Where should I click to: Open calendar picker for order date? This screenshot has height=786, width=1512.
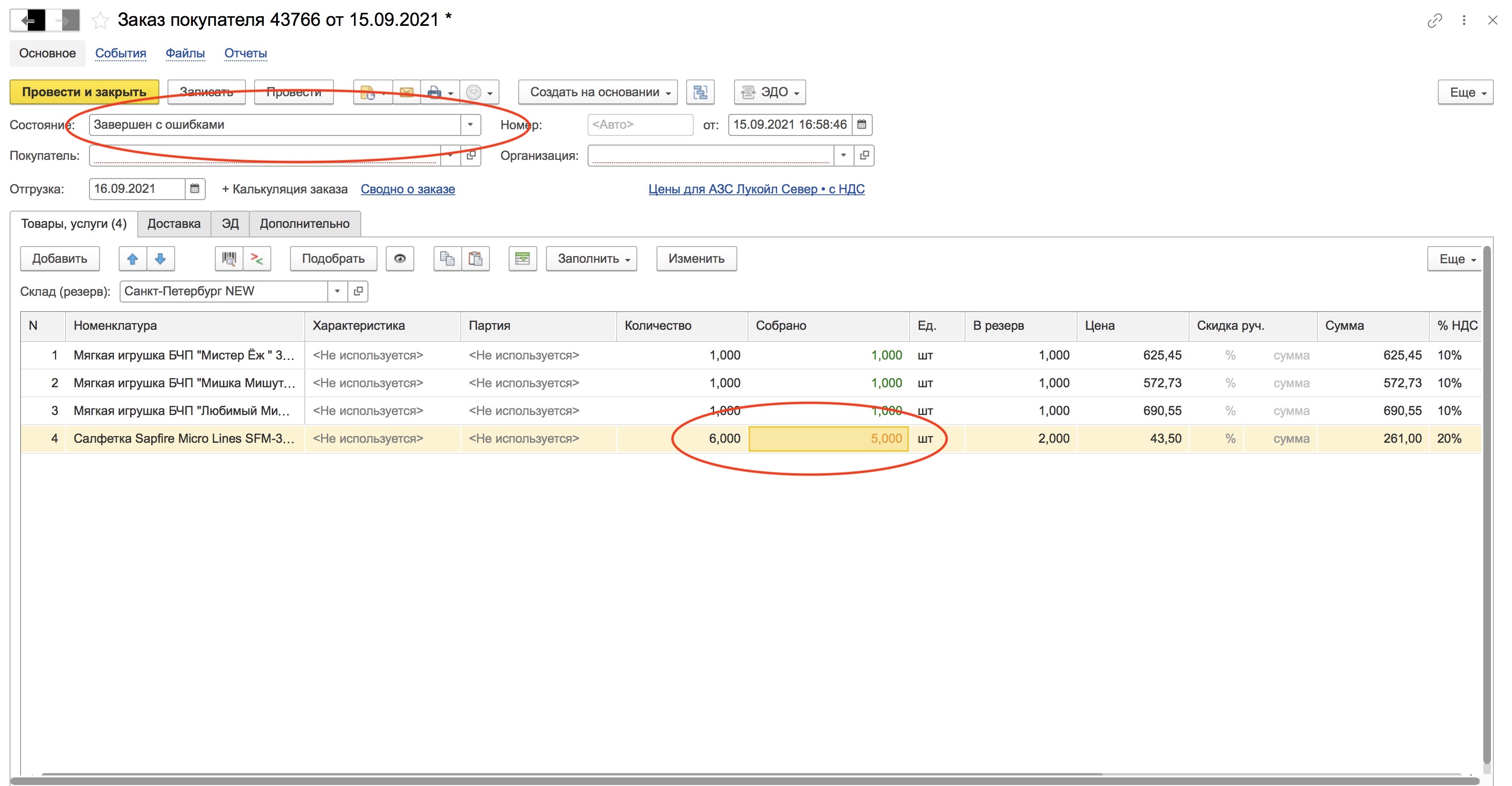click(862, 124)
